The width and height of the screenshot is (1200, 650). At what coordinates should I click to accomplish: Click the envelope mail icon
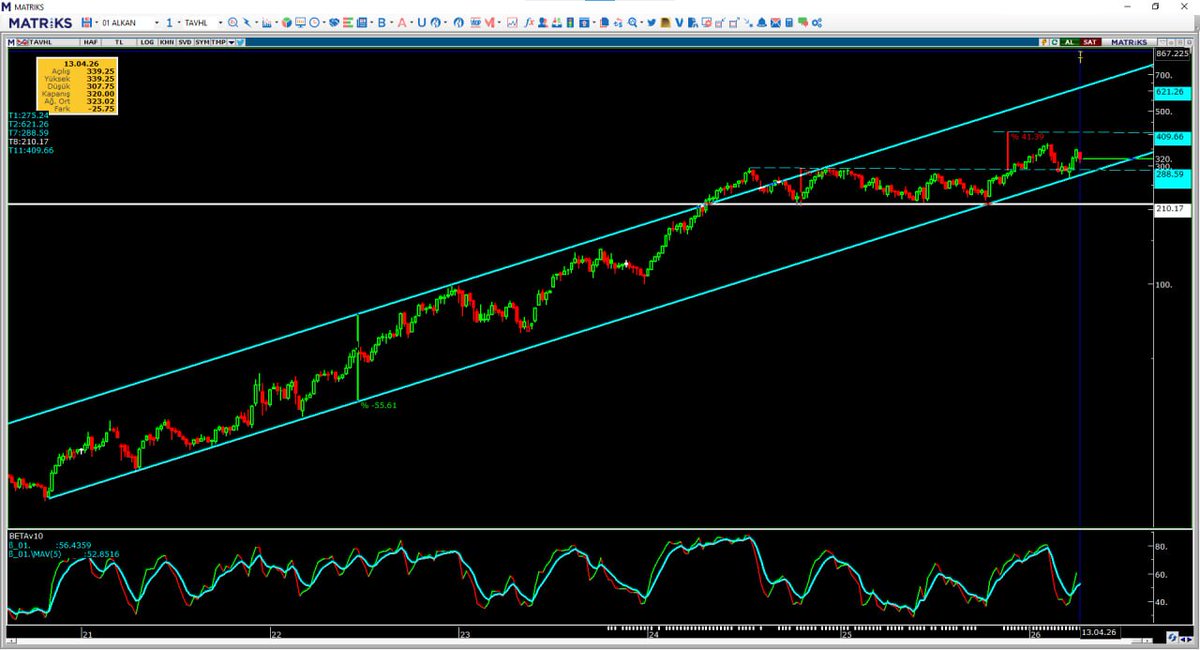tap(775, 22)
